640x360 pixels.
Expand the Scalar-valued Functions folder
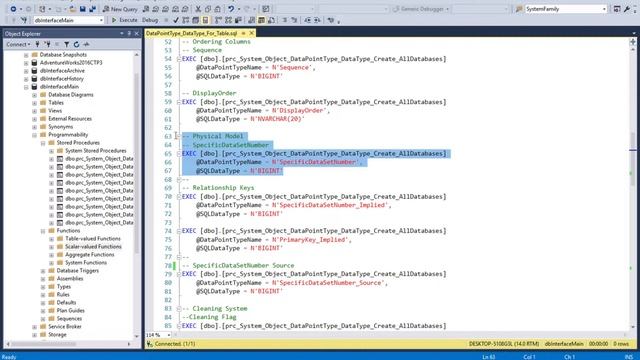(51, 247)
